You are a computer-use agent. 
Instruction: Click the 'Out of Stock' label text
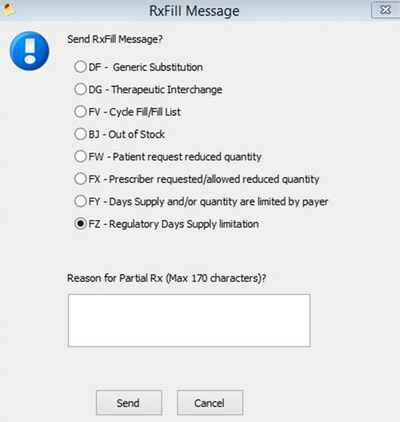pos(136,134)
